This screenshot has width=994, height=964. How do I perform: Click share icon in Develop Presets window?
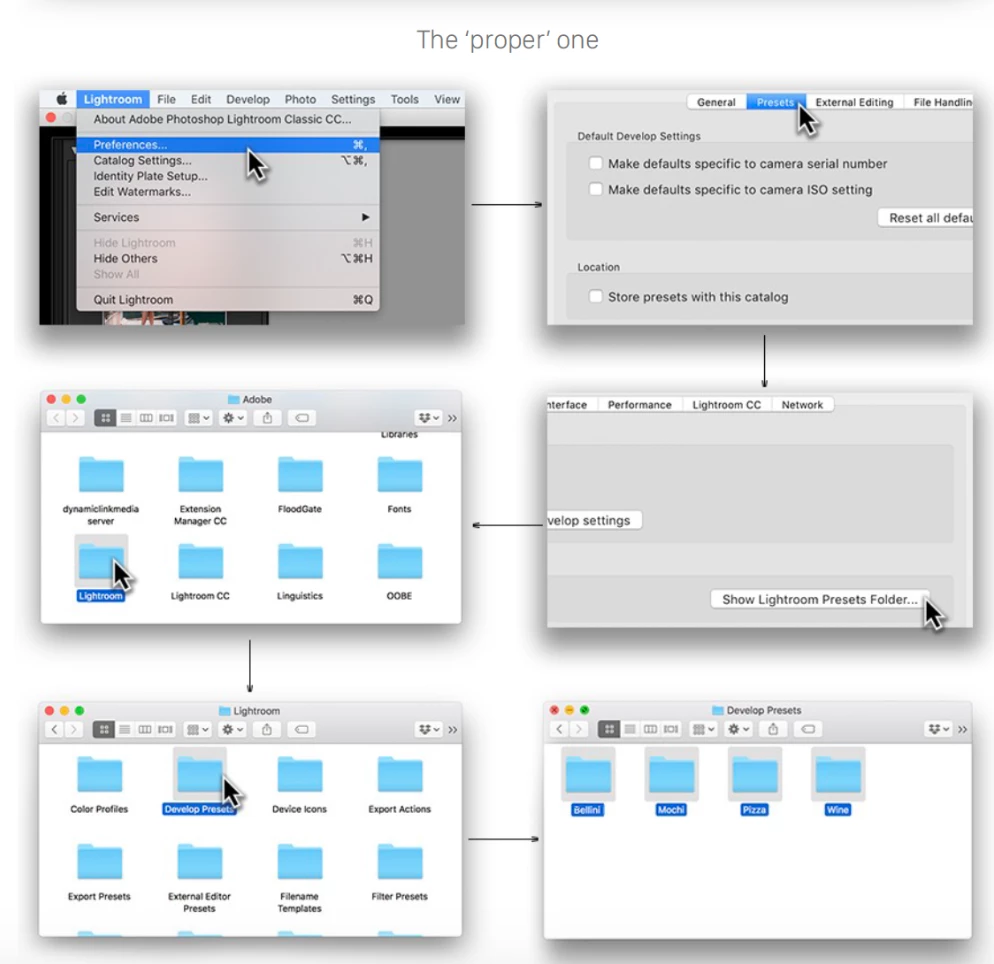tap(773, 729)
